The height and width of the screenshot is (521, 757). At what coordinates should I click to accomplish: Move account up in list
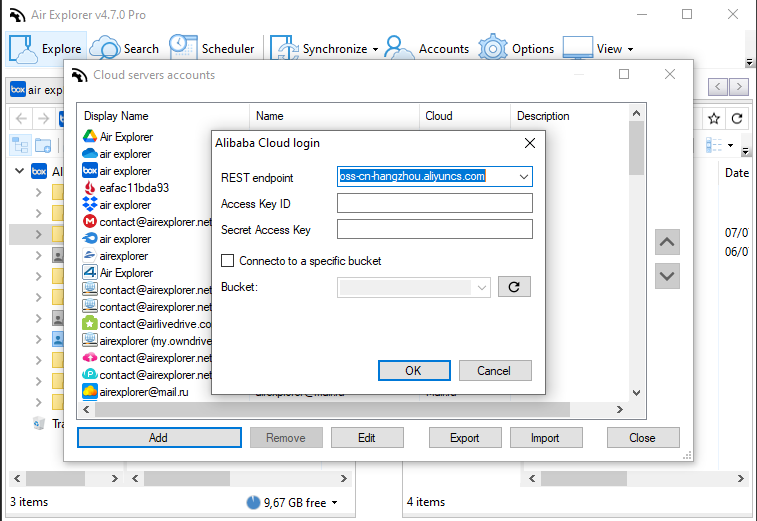(667, 242)
